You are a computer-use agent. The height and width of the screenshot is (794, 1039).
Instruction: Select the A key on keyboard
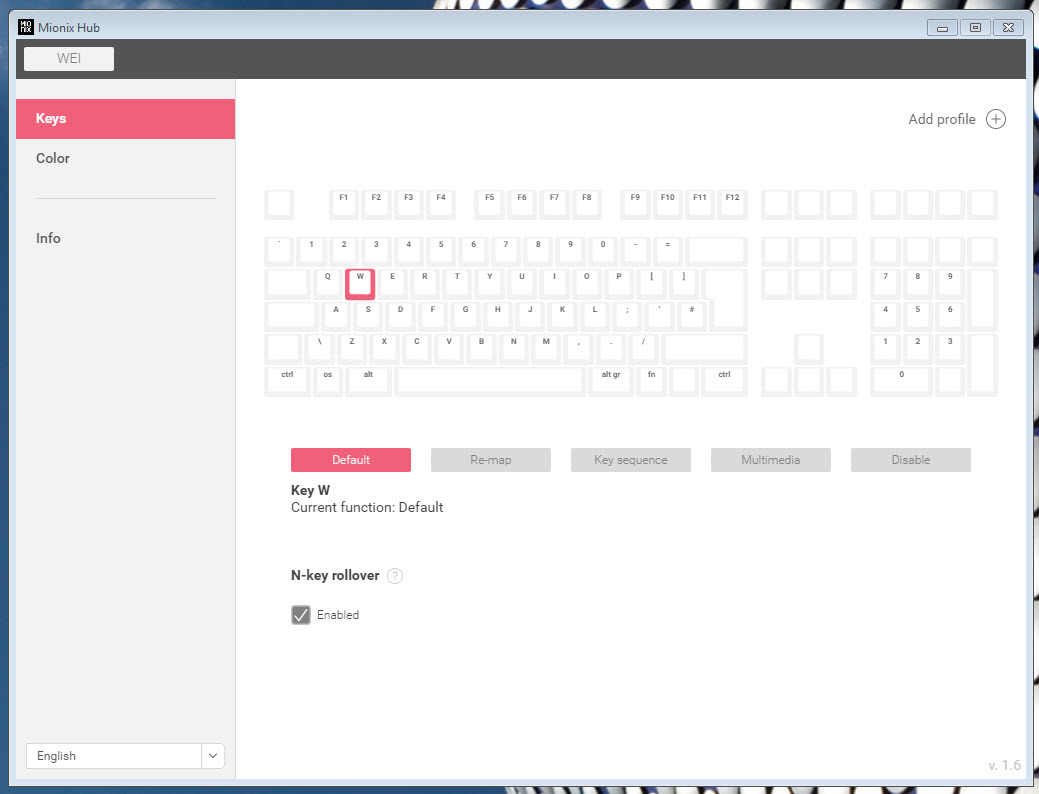[x=336, y=317]
